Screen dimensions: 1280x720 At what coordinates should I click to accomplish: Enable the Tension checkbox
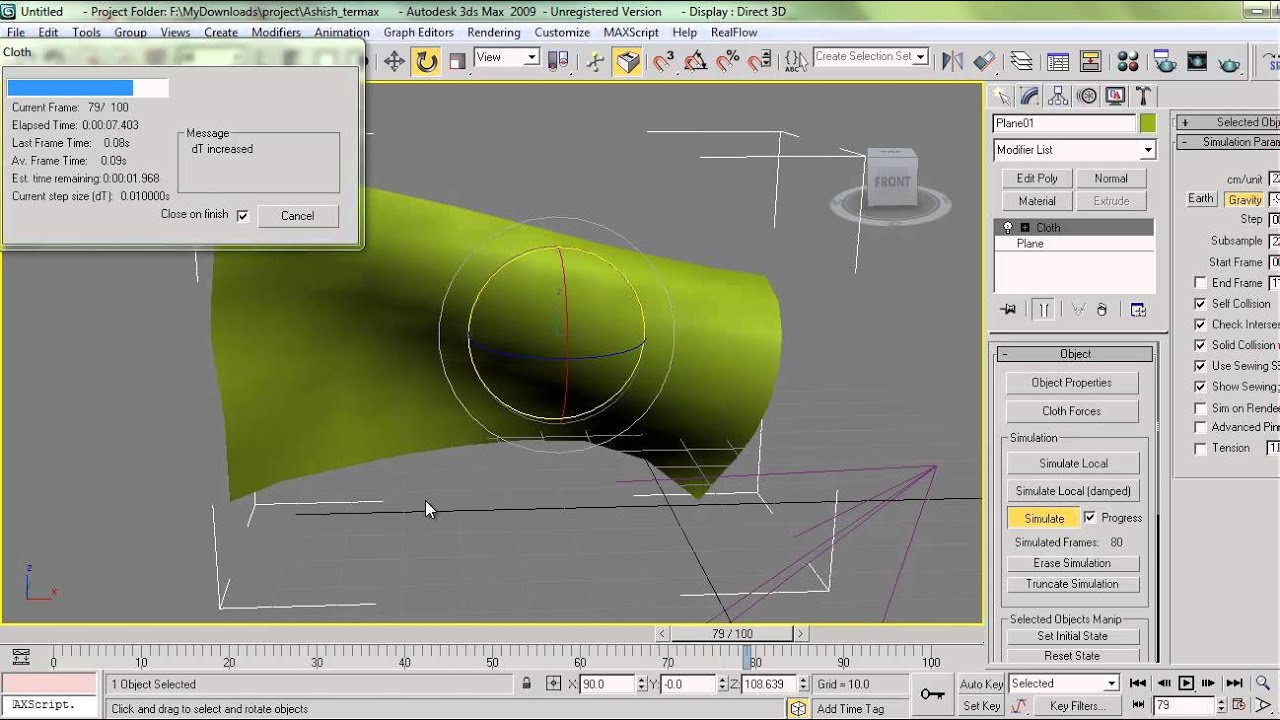[1200, 449]
